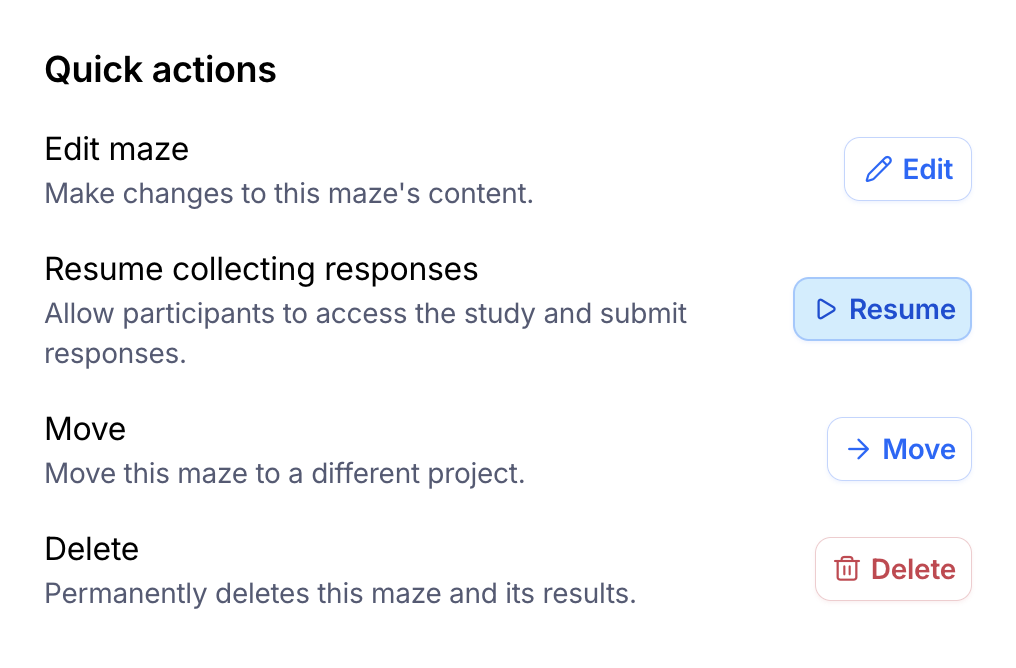Image resolution: width=1016 pixels, height=668 pixels.
Task: Click the Edit maze row title
Action: click(x=117, y=150)
